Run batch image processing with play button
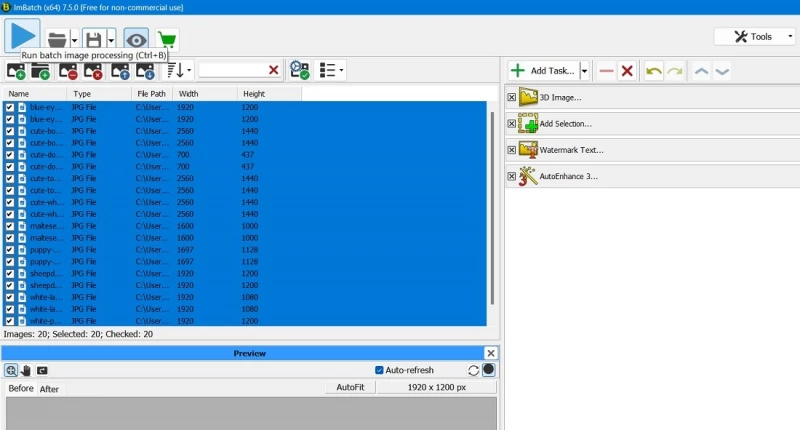This screenshot has width=800, height=430. click(22, 36)
